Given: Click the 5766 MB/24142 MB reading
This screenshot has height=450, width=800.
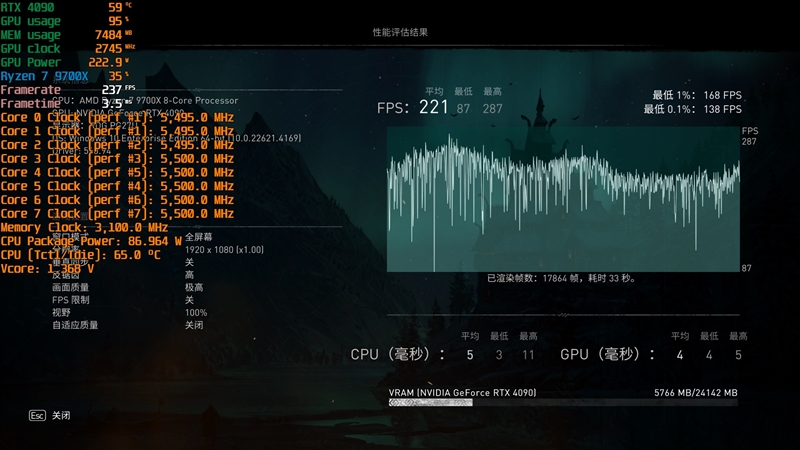Looking at the screenshot, I should [x=696, y=392].
